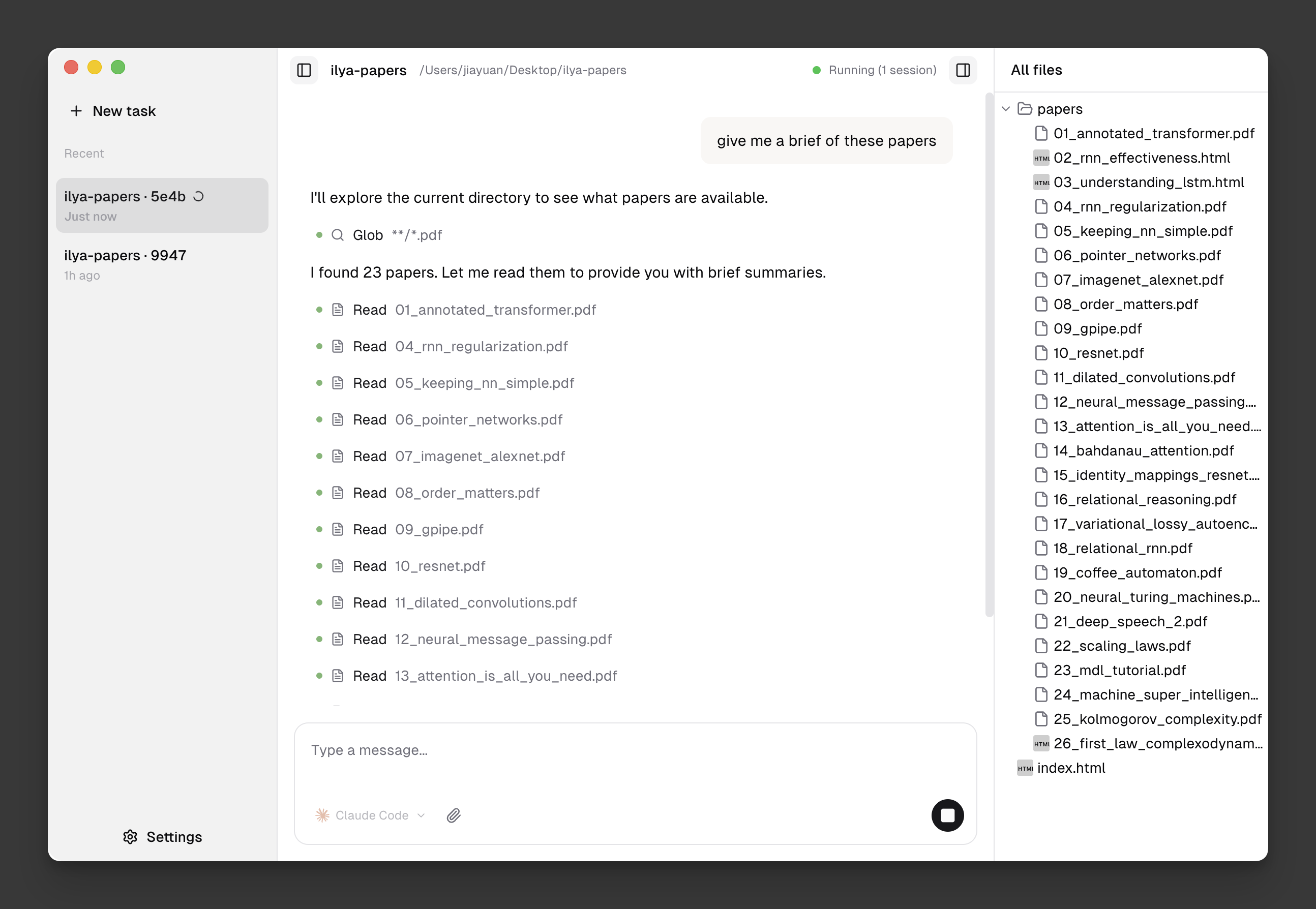The image size is (1316, 909).
Task: Click the plus New task button
Action: point(113,111)
